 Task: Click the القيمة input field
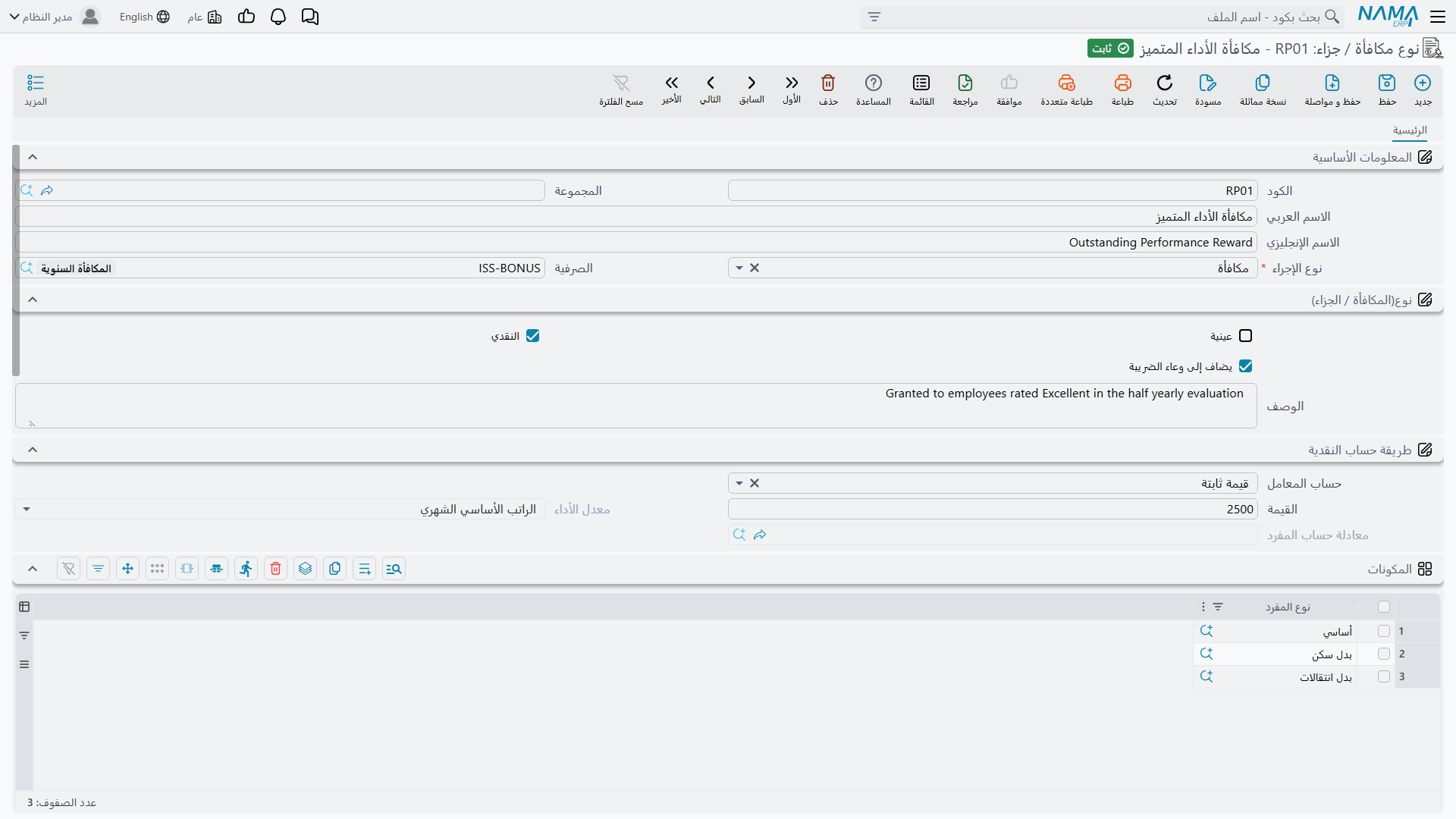[x=993, y=510]
